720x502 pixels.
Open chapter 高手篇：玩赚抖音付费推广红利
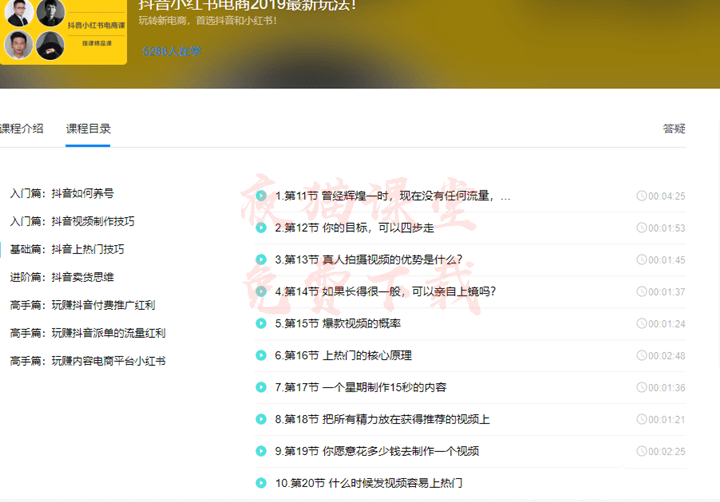[x=83, y=305]
